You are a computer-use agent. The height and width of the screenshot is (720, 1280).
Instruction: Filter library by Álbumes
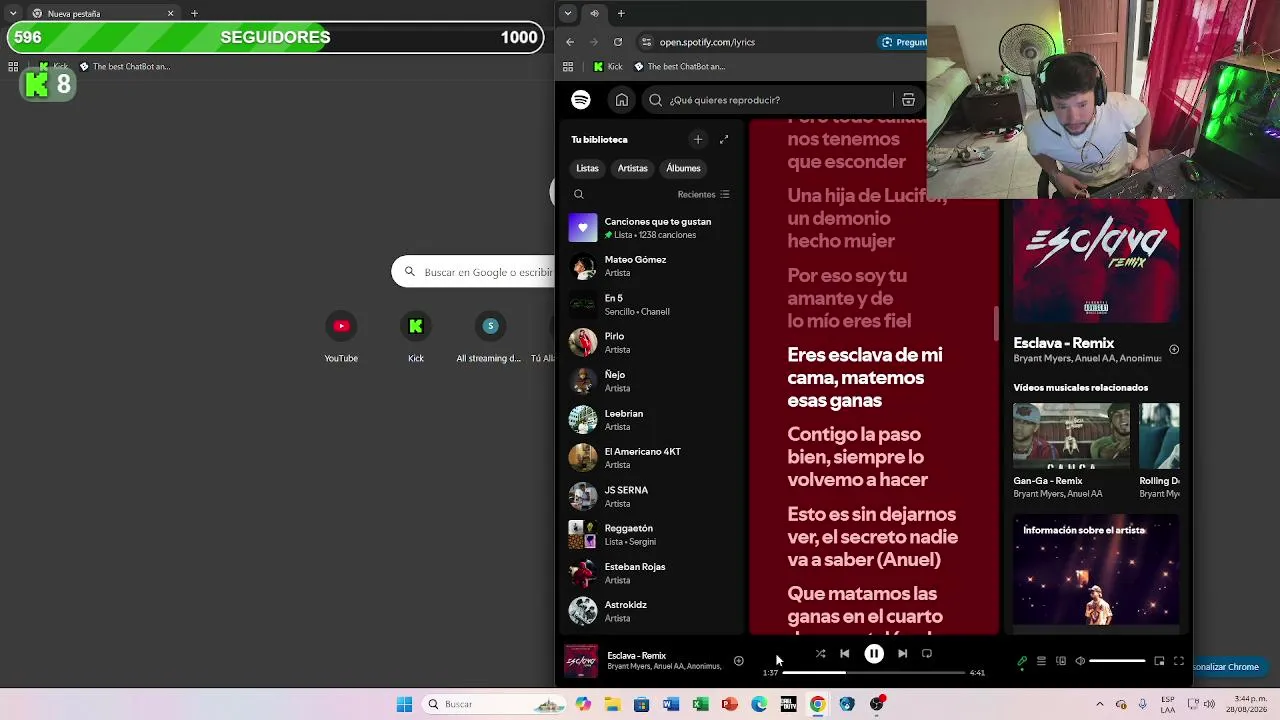click(683, 168)
